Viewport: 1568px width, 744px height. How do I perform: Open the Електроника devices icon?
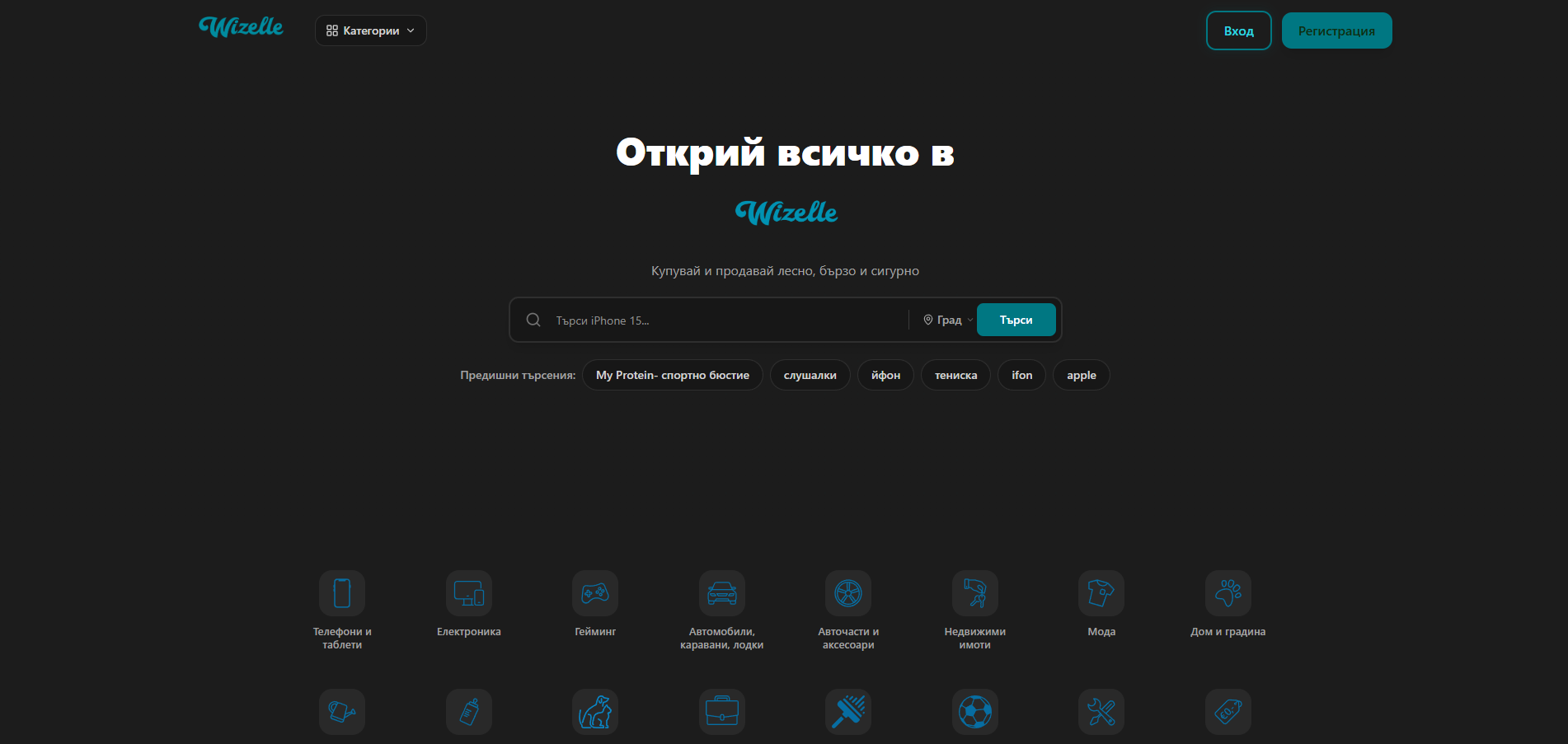coord(469,593)
